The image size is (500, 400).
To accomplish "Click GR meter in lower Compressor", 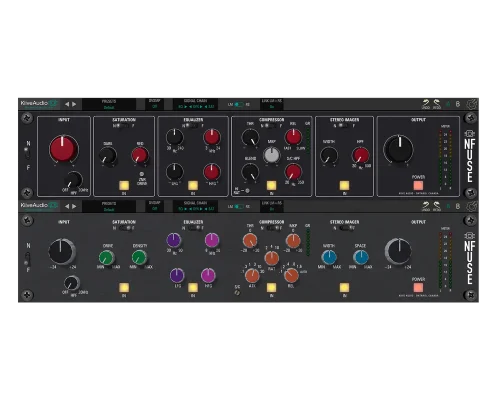I will point(308,242).
